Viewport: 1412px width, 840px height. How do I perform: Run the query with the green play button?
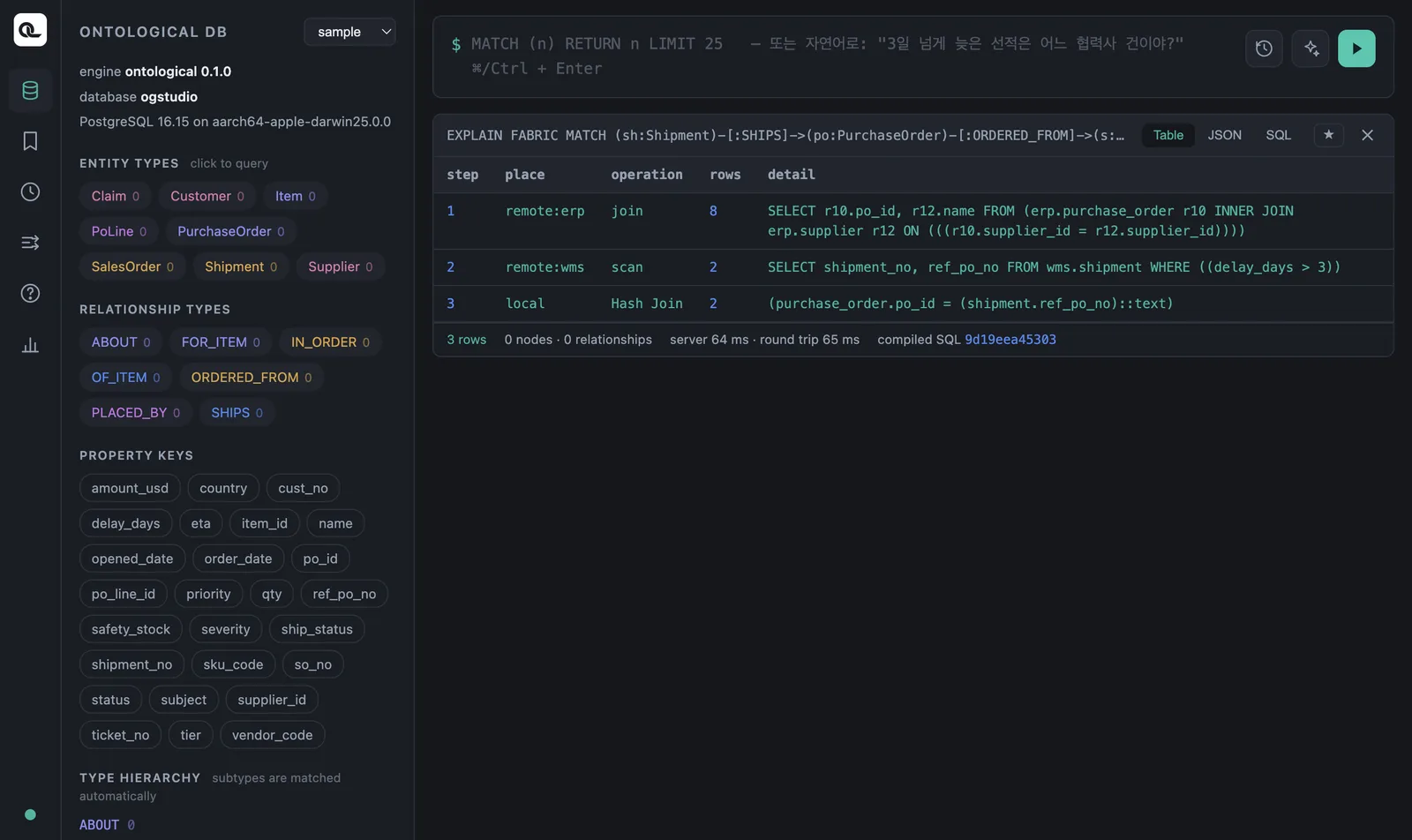pyautogui.click(x=1356, y=49)
